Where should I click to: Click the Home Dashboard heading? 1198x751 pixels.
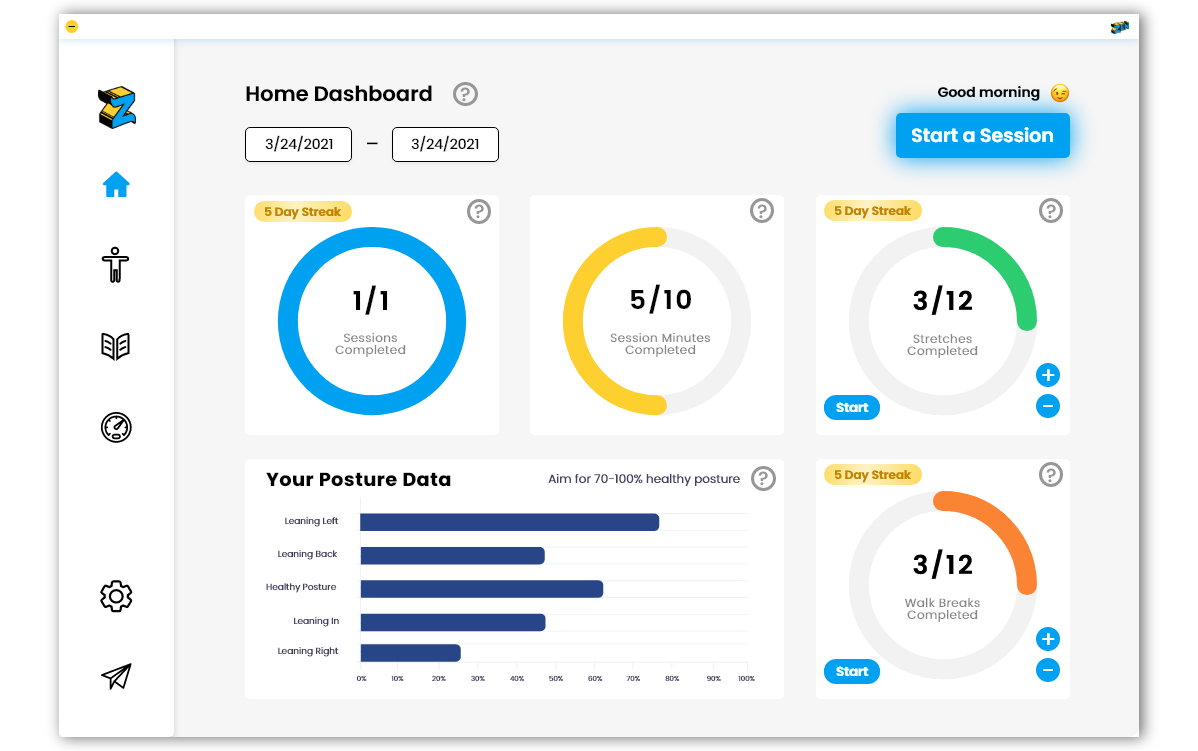338,94
